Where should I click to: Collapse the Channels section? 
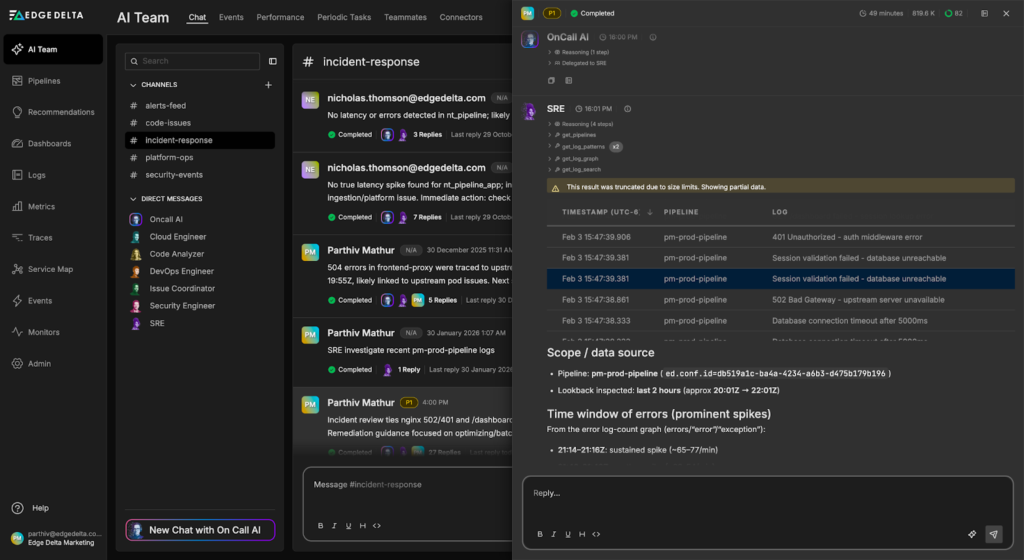click(133, 85)
